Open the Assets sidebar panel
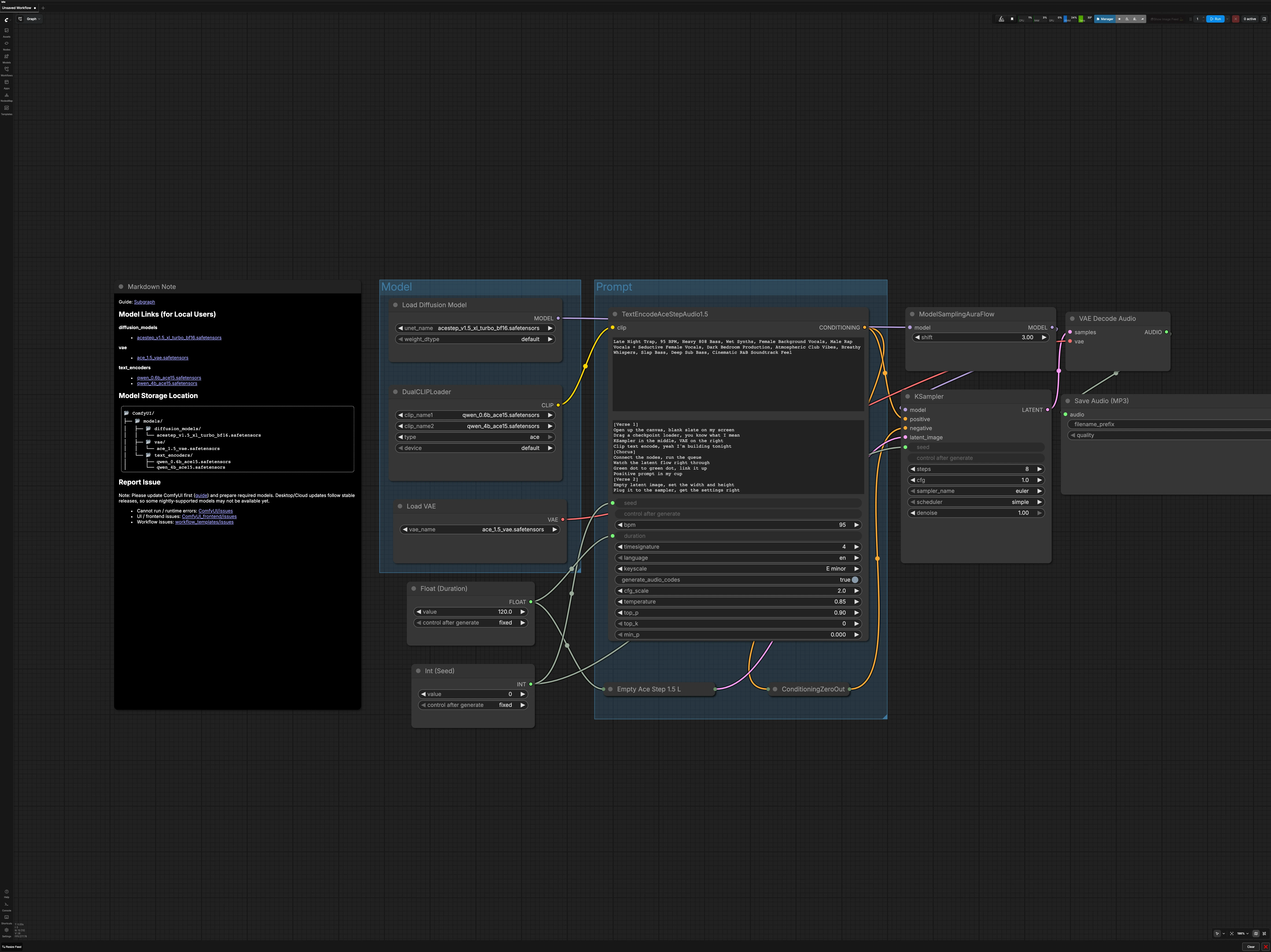The image size is (1271, 952). coord(6,32)
